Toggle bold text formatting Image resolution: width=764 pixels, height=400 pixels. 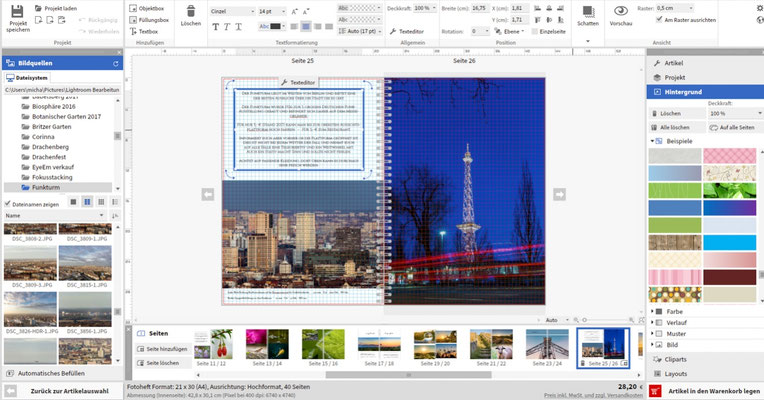click(x=215, y=27)
